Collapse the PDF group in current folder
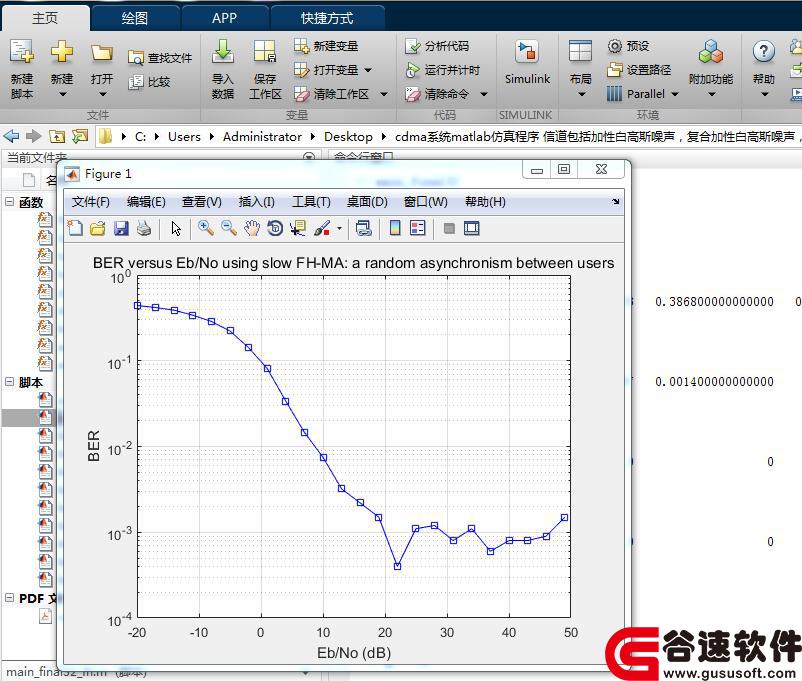 pyautogui.click(x=10, y=598)
